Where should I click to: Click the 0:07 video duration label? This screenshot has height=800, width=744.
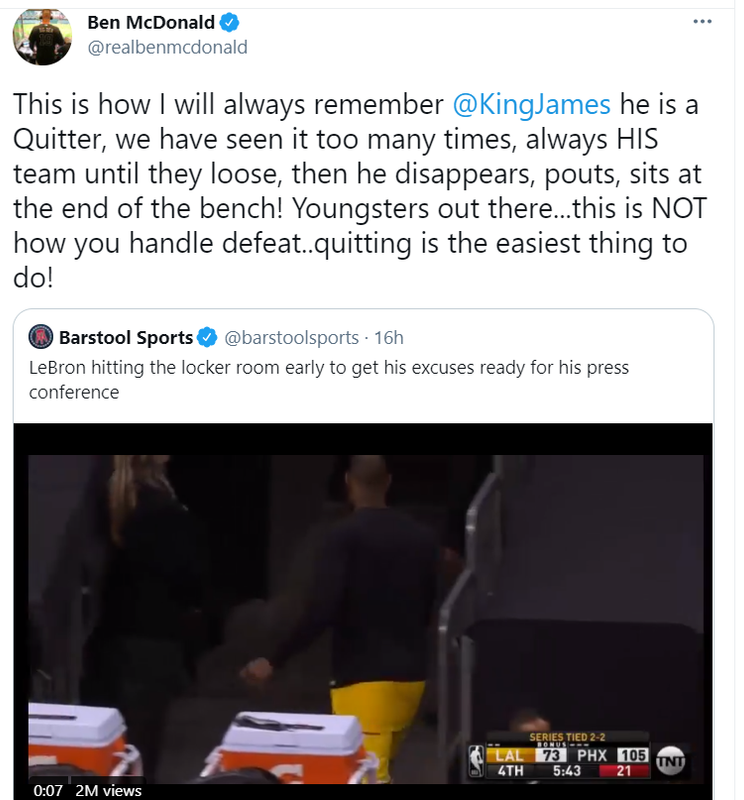48,790
